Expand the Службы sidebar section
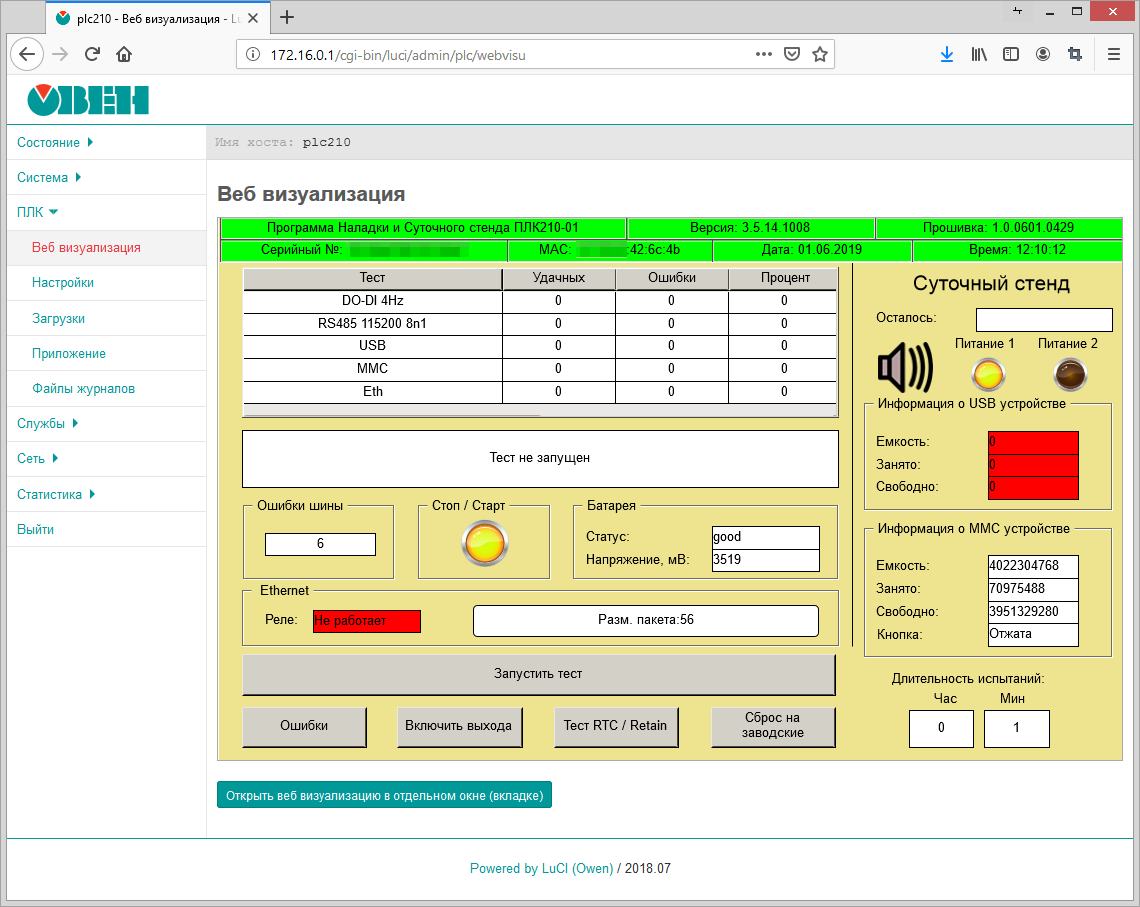 (47, 424)
